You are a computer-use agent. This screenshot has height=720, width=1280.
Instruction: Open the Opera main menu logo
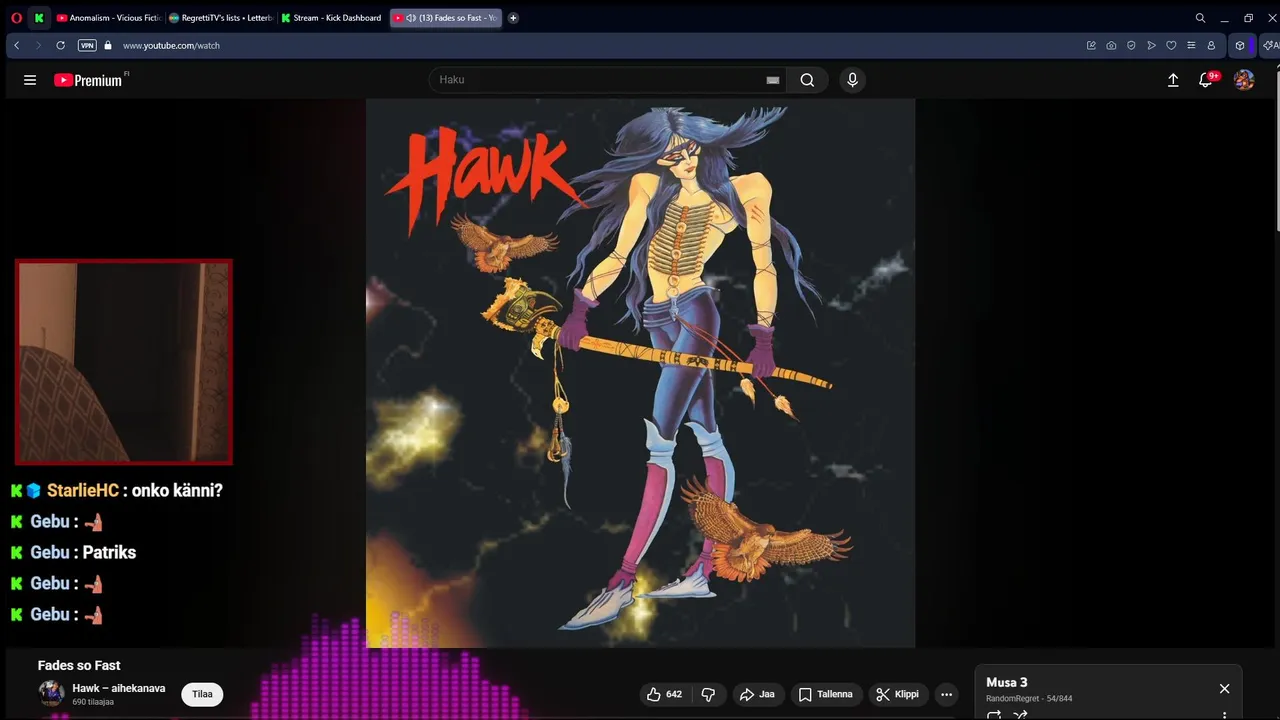[x=16, y=18]
